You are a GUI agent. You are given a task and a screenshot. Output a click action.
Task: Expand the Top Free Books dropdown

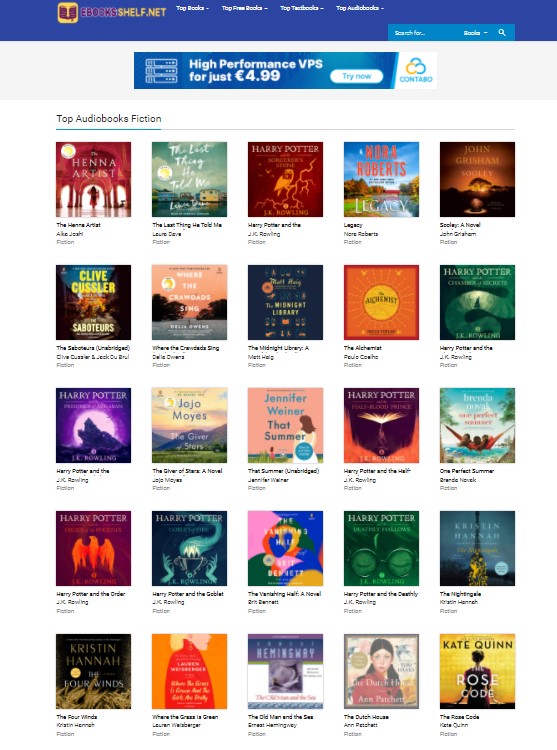[x=244, y=8]
